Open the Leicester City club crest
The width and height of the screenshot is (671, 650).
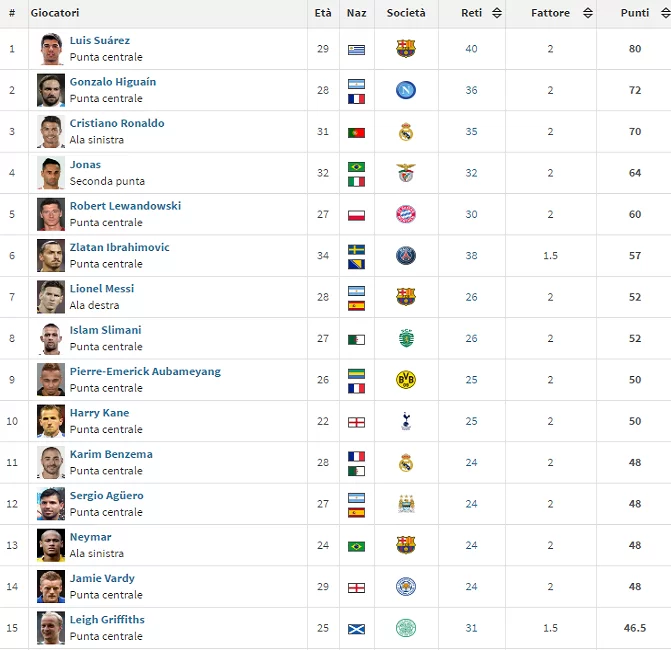(405, 586)
